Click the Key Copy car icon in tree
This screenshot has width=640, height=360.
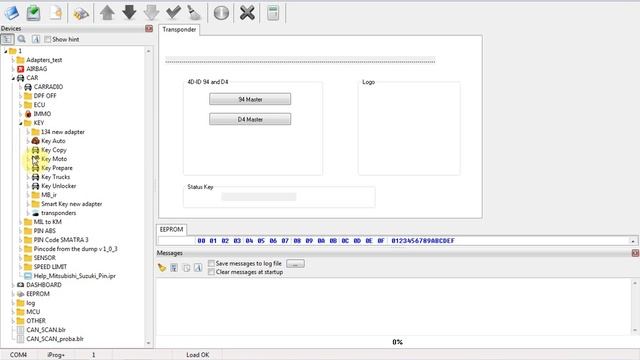pyautogui.click(x=36, y=150)
